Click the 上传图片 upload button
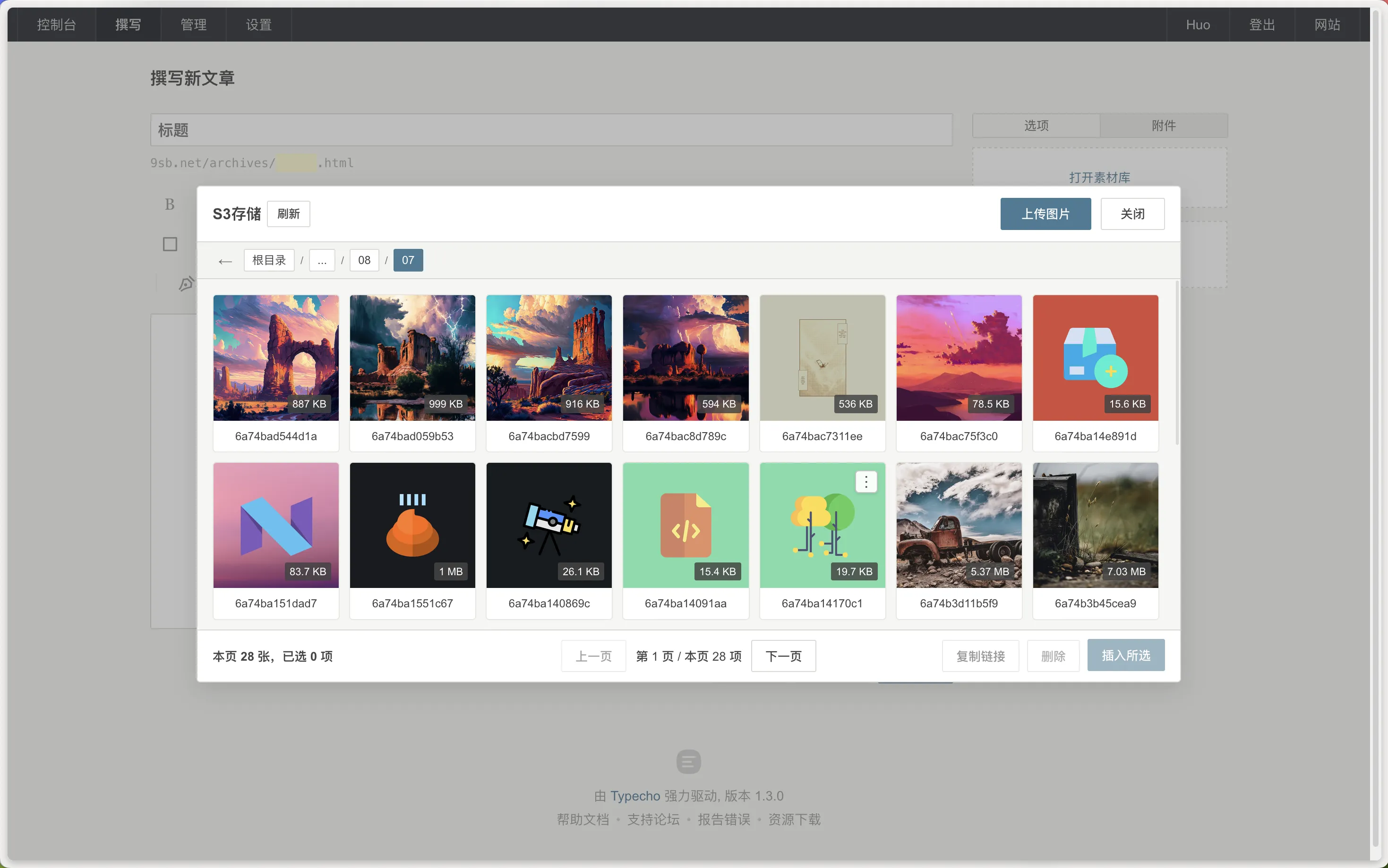This screenshot has height=868, width=1388. (x=1045, y=213)
